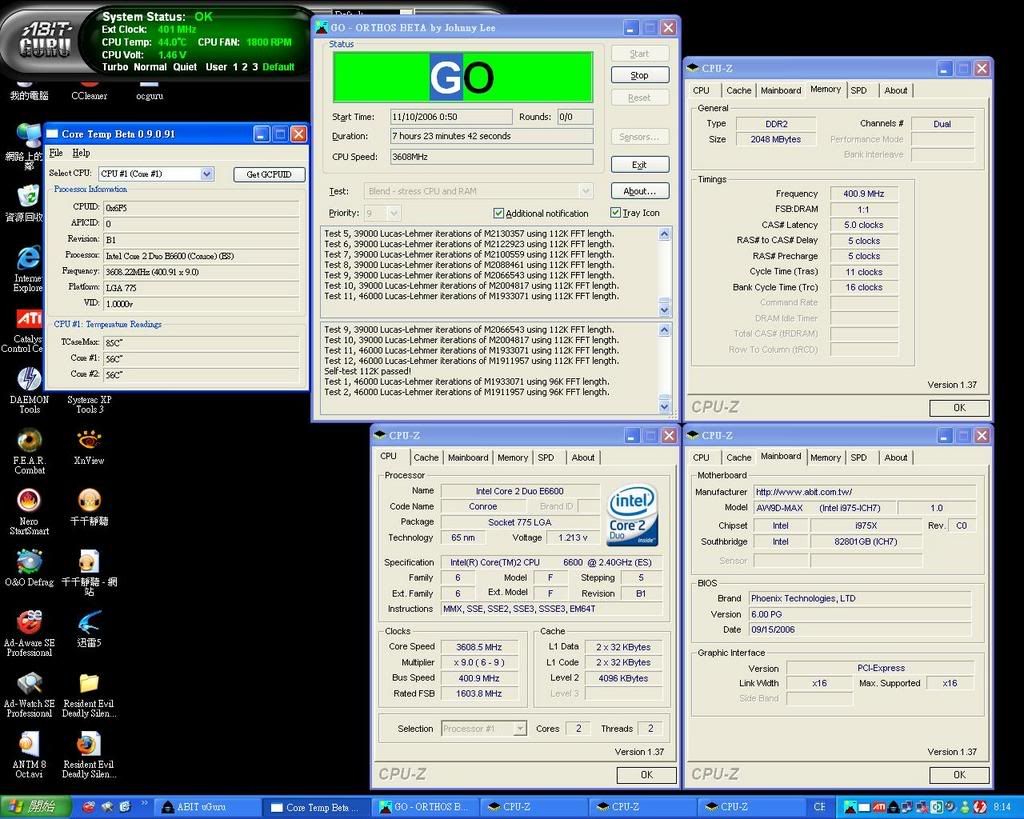The image size is (1024, 819).
Task: Launch Ad-Watch SE Professional icon
Action: point(29,694)
